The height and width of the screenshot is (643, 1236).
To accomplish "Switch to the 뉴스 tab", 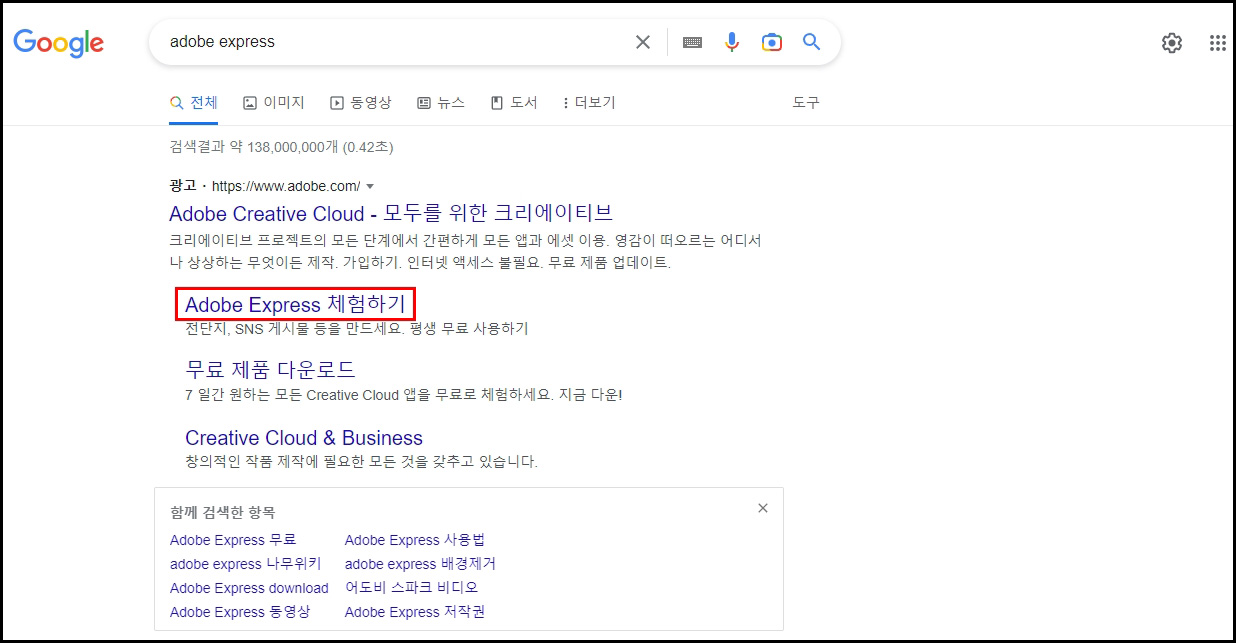I will [441, 103].
